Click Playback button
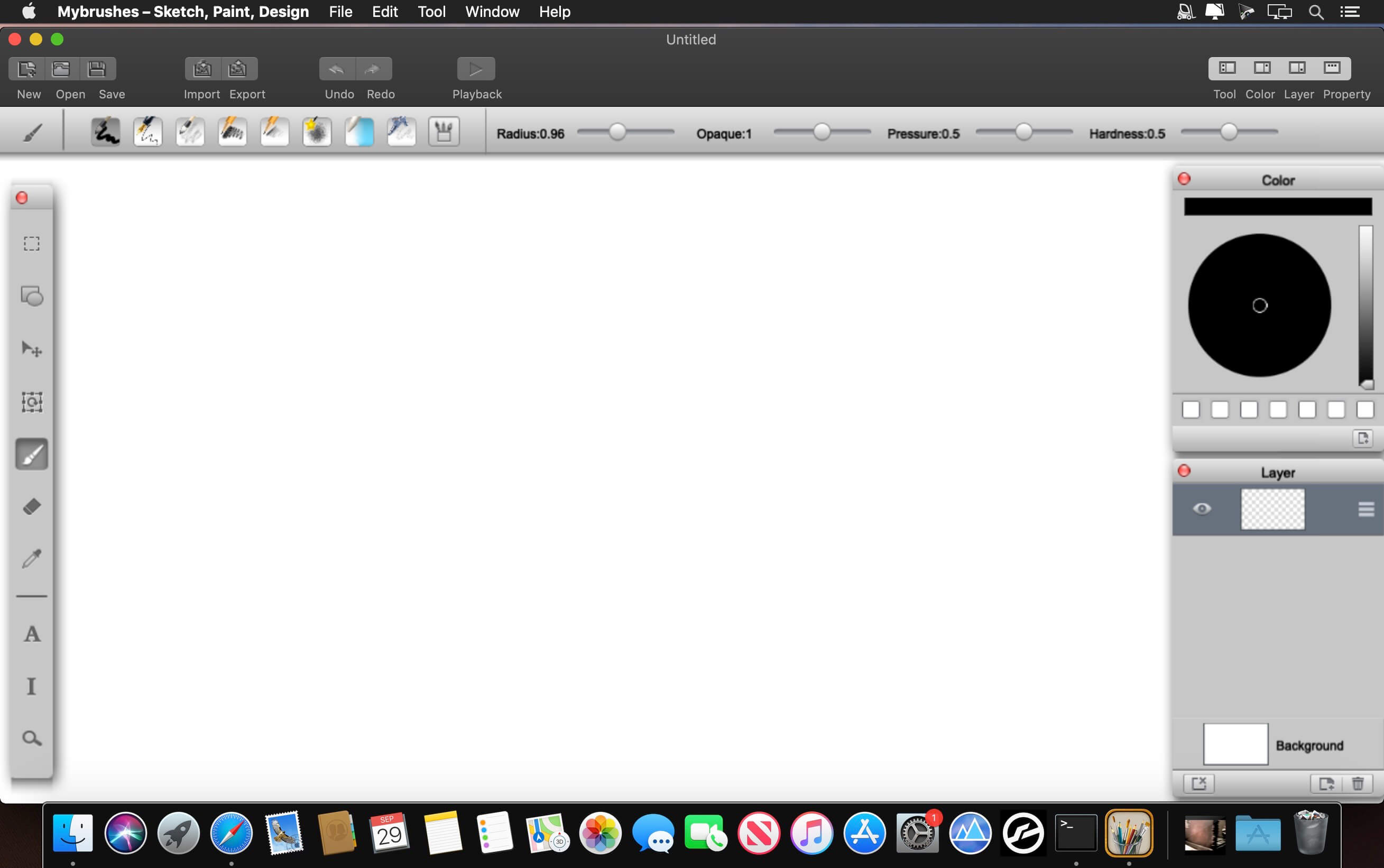This screenshot has width=1384, height=868. [x=476, y=68]
